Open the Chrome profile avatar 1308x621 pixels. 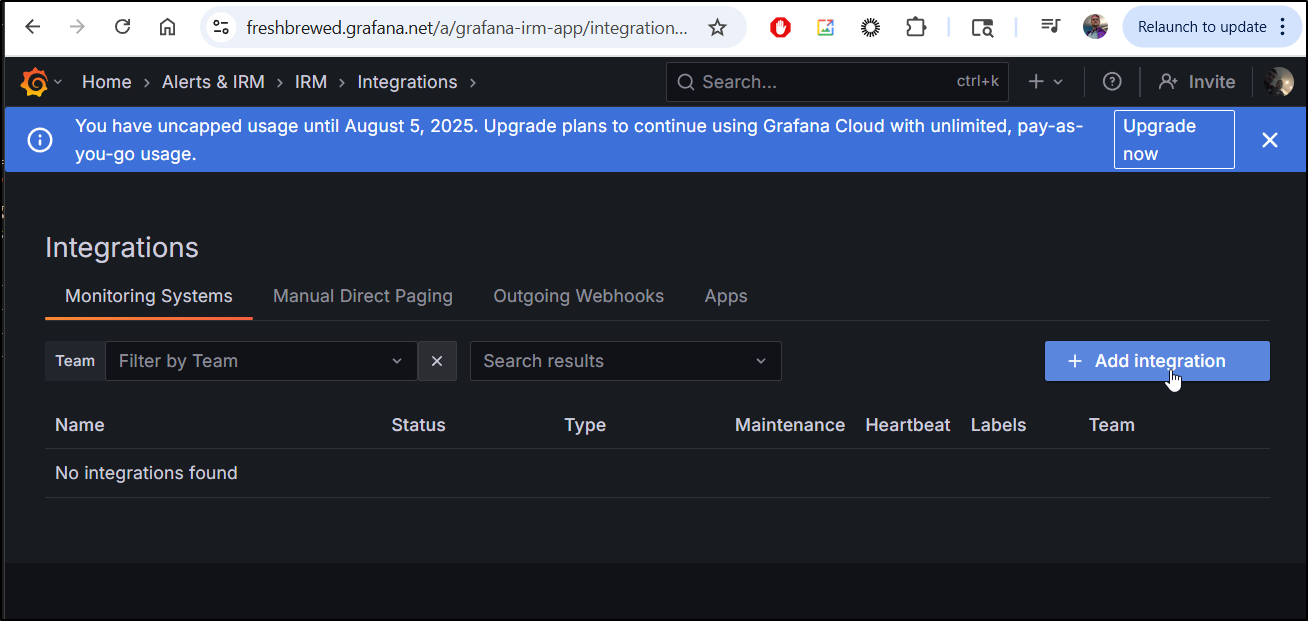click(1095, 27)
